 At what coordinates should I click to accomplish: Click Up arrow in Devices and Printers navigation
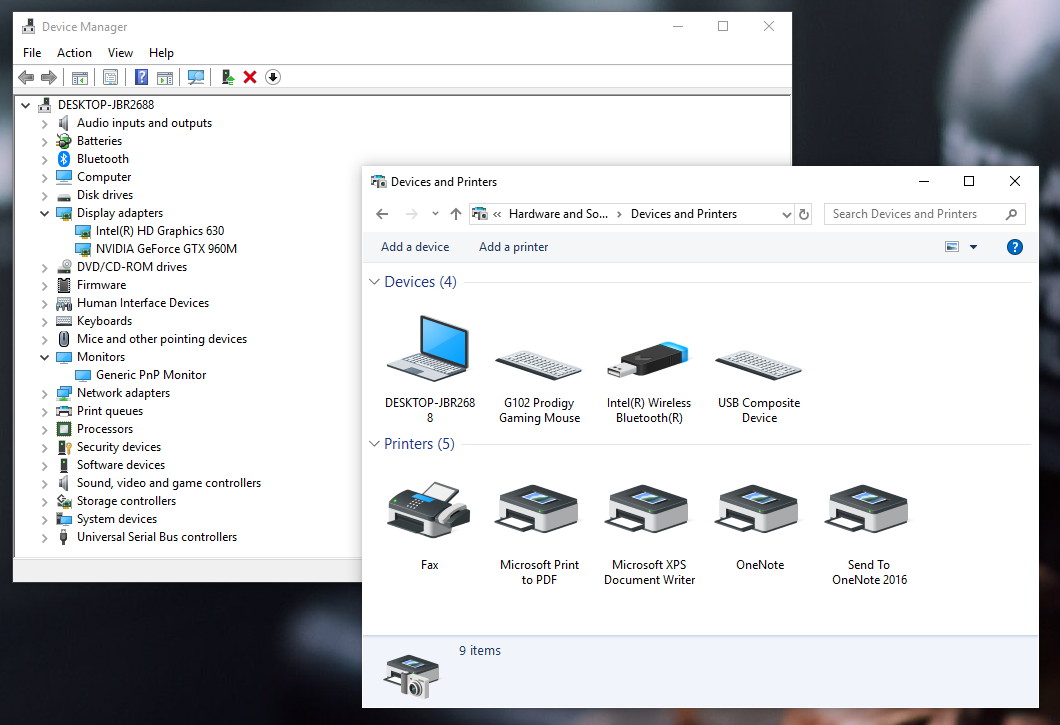point(456,214)
